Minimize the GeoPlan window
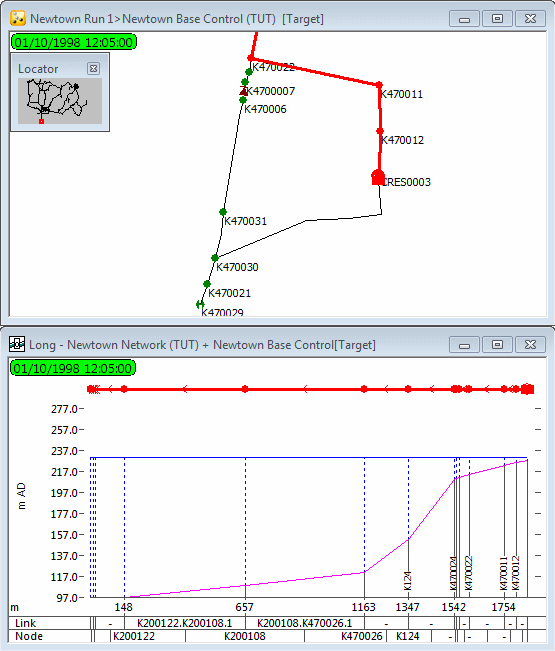555x651 pixels. tap(465, 19)
